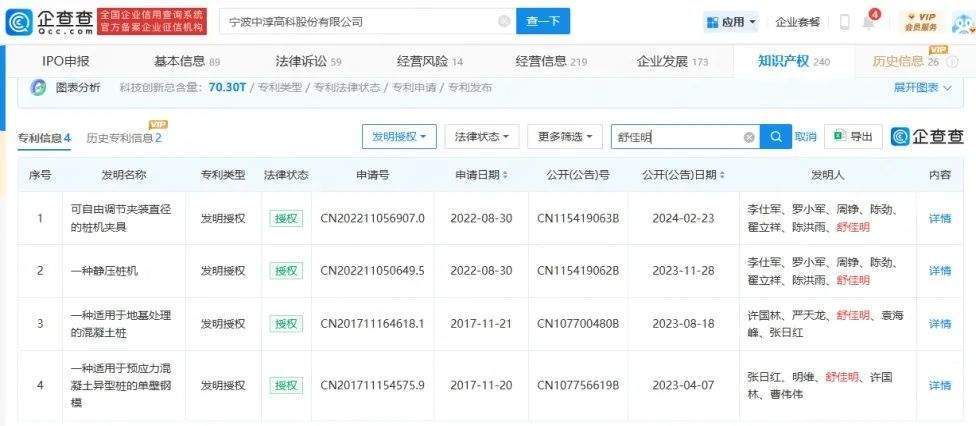This screenshot has width=976, height=426.
Task: Open 详情 for 一种适用于地基处理的混凝土桩
Action: [940, 324]
